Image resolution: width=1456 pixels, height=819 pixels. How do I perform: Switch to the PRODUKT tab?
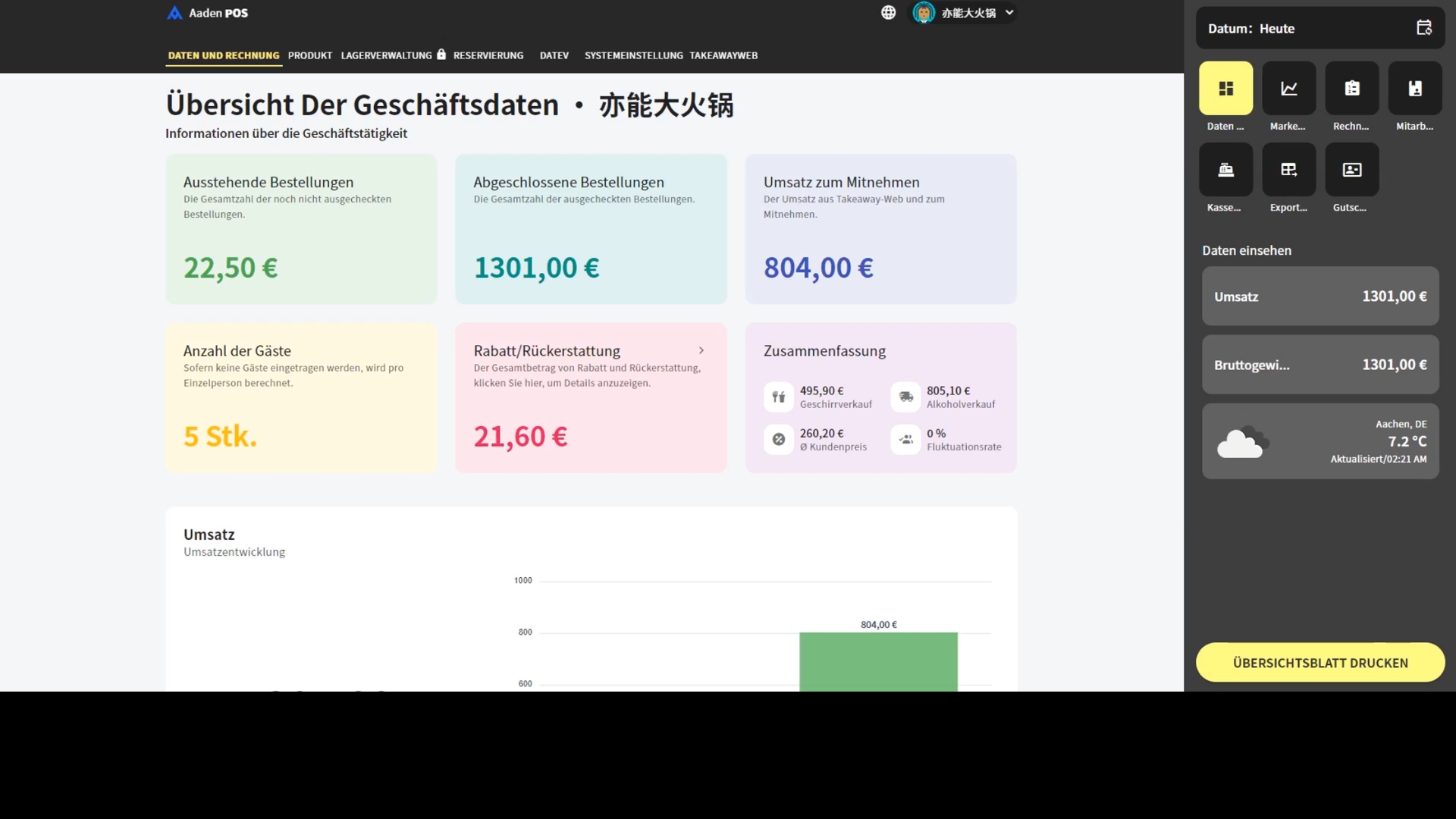309,55
